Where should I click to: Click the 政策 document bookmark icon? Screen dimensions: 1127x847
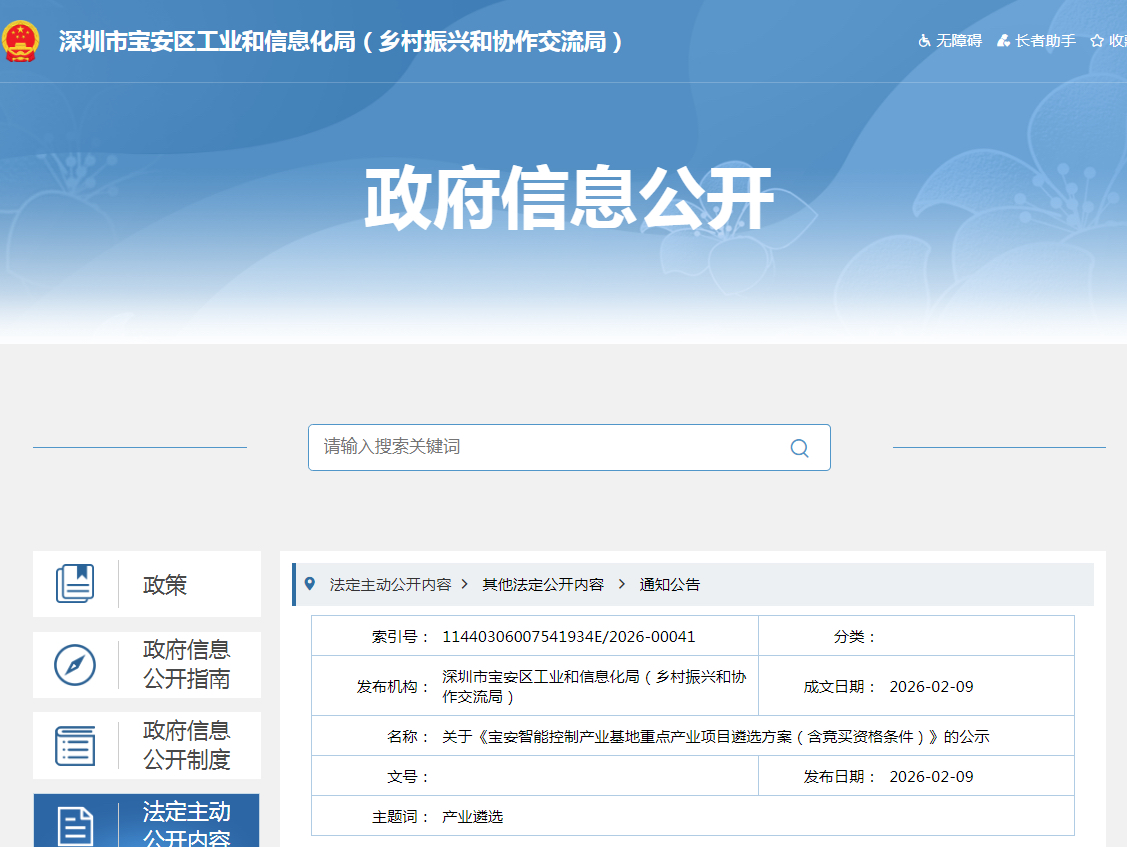75,584
